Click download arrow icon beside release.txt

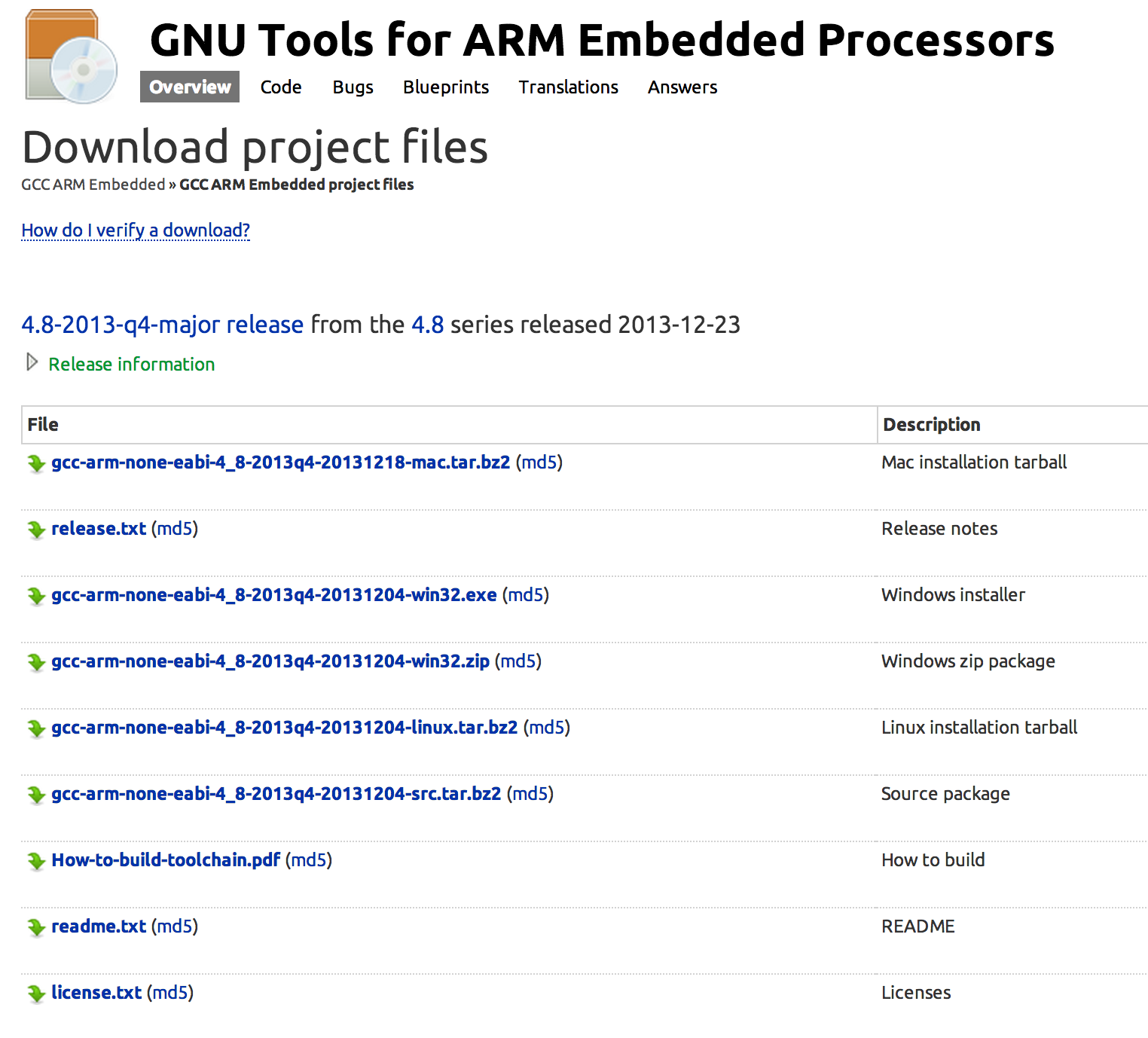click(36, 530)
